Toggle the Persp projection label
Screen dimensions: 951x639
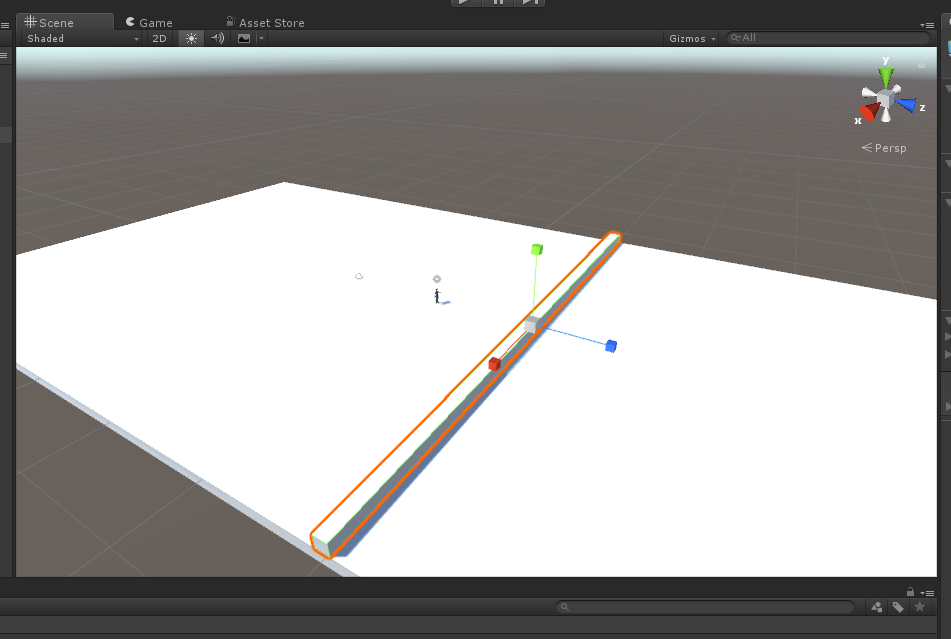click(884, 148)
